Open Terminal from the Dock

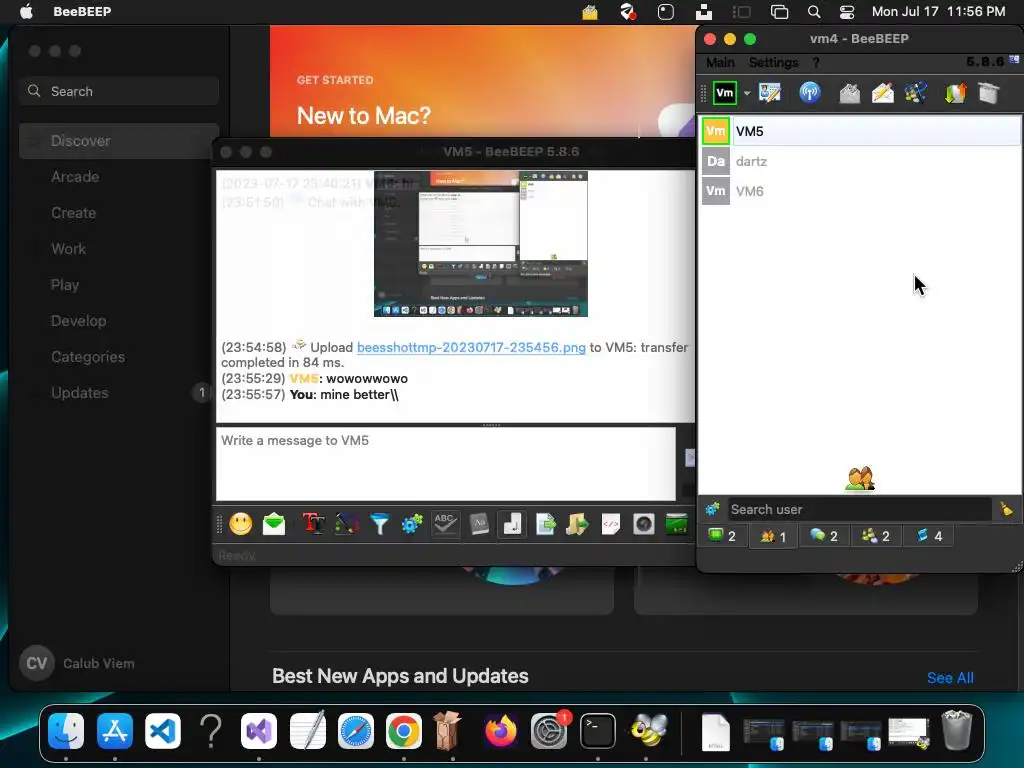(598, 731)
